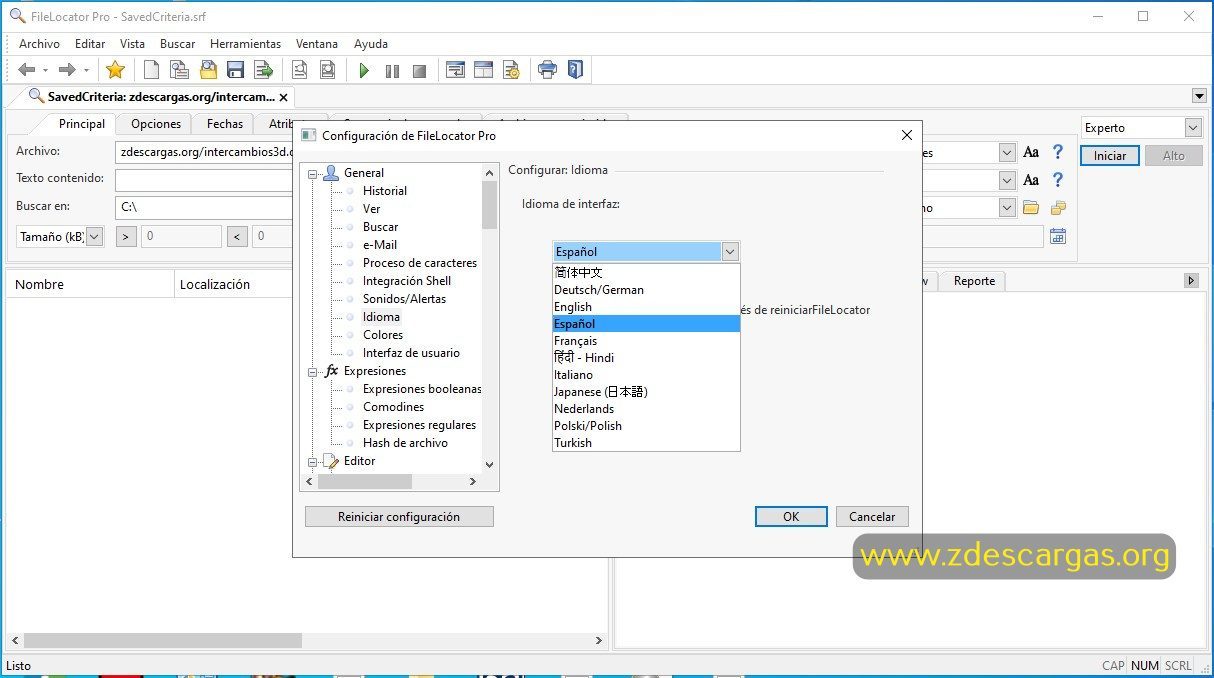1214x678 pixels.
Task: Stop the search with square stop icon
Action: (x=420, y=71)
